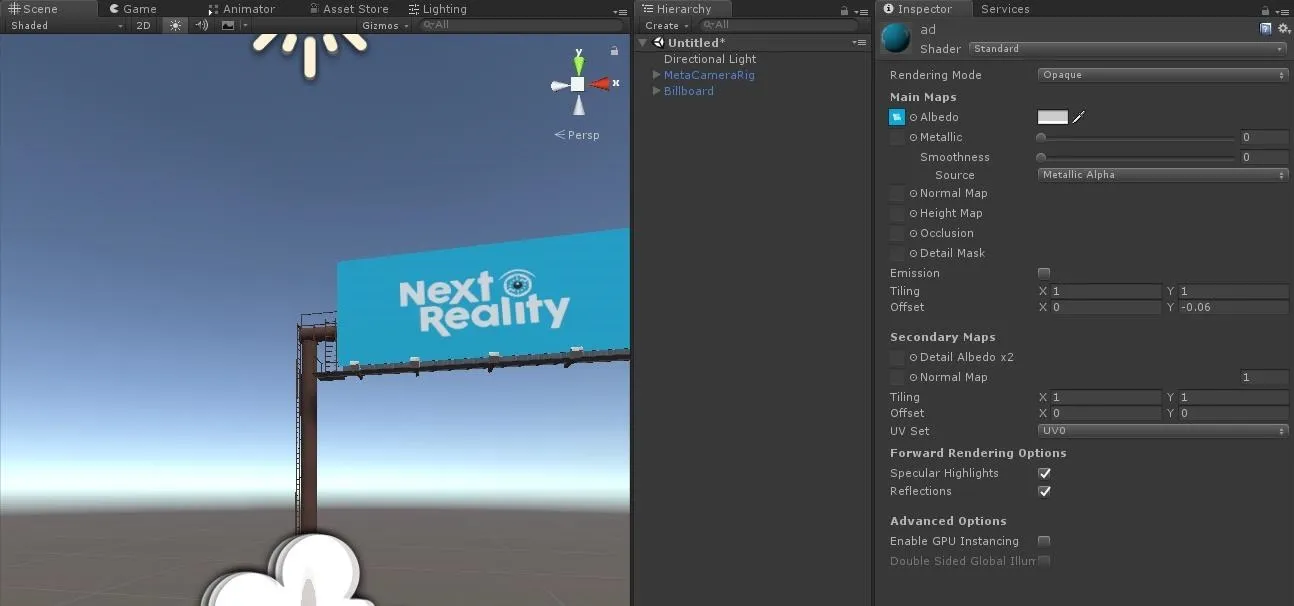The width and height of the screenshot is (1294, 606).
Task: Switch to the Services tab
Action: click(1005, 9)
